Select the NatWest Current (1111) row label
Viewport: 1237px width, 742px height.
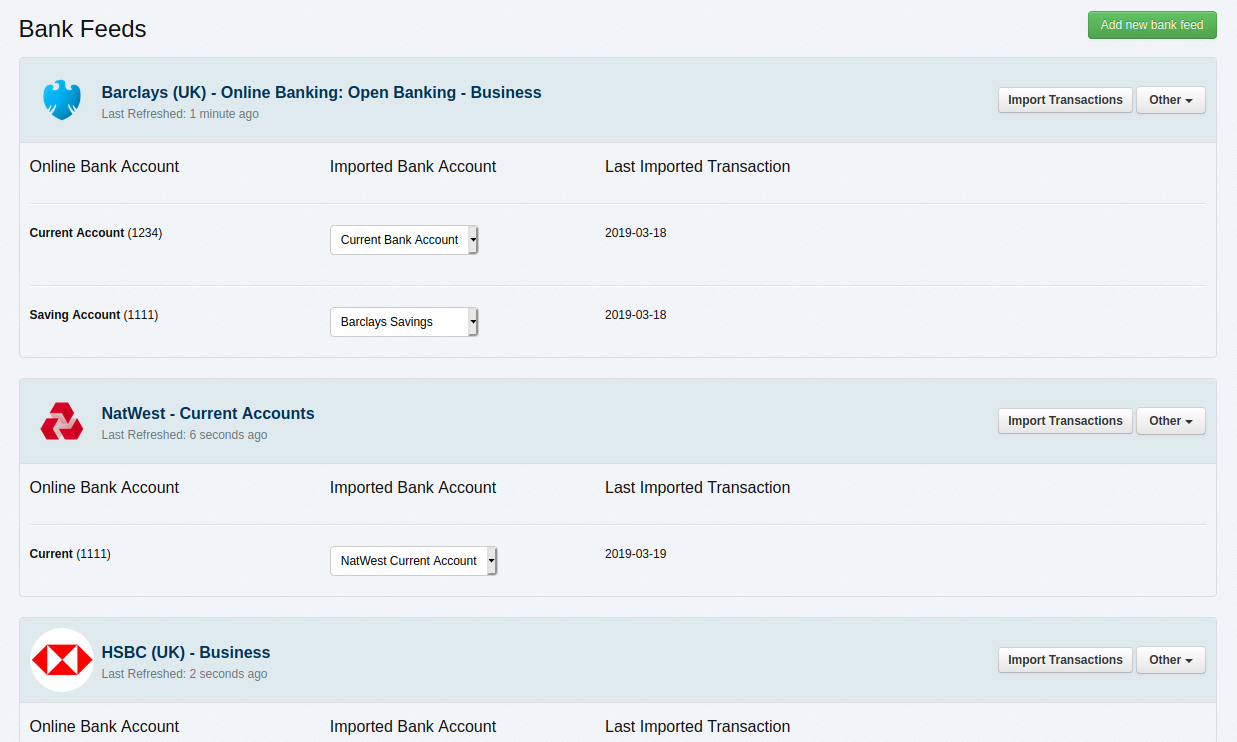point(70,554)
